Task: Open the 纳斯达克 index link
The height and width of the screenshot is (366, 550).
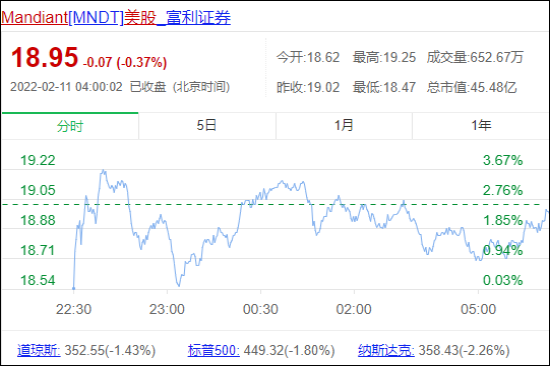Action: 386,350
